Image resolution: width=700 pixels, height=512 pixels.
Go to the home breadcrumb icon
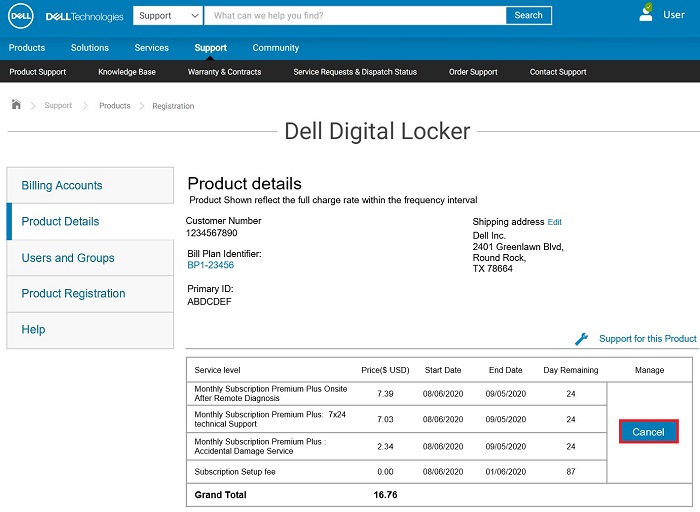(16, 104)
